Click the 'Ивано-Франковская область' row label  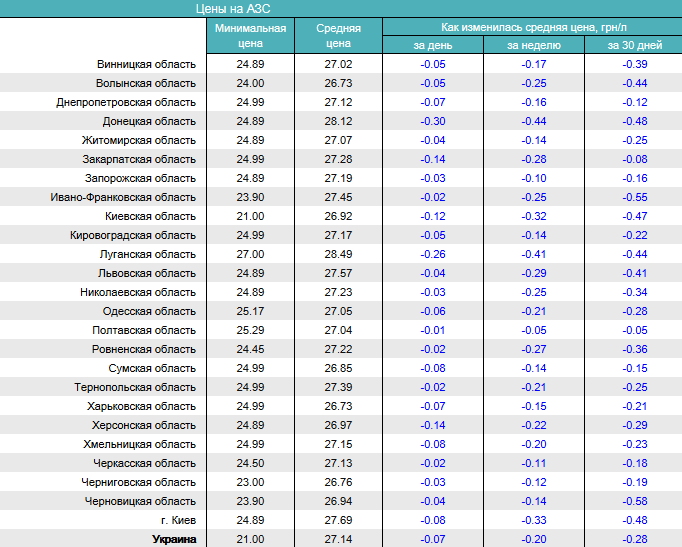pyautogui.click(x=123, y=197)
